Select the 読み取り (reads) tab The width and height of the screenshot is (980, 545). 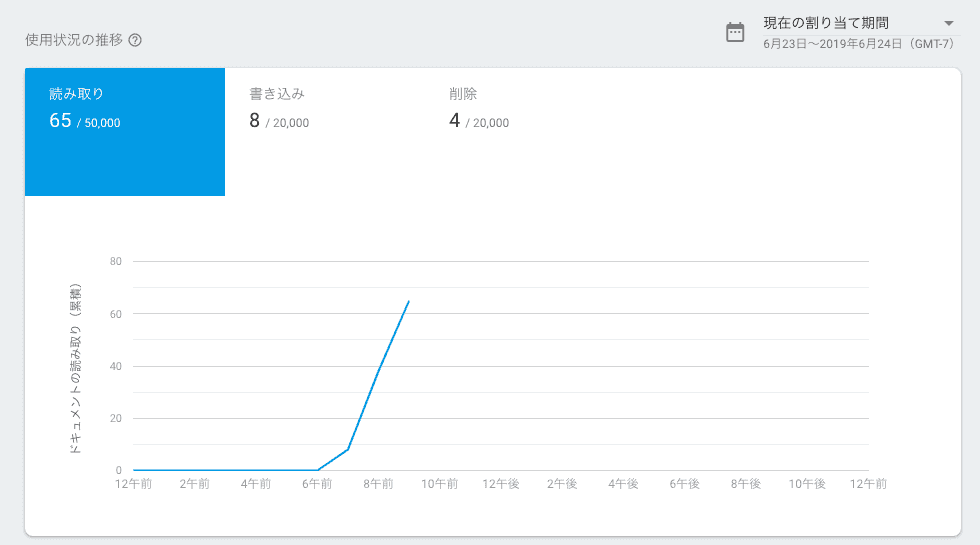(124, 131)
